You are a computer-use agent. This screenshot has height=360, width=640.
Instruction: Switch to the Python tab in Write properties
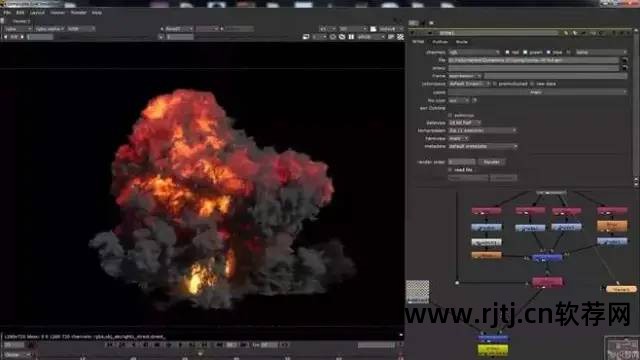[x=440, y=42]
